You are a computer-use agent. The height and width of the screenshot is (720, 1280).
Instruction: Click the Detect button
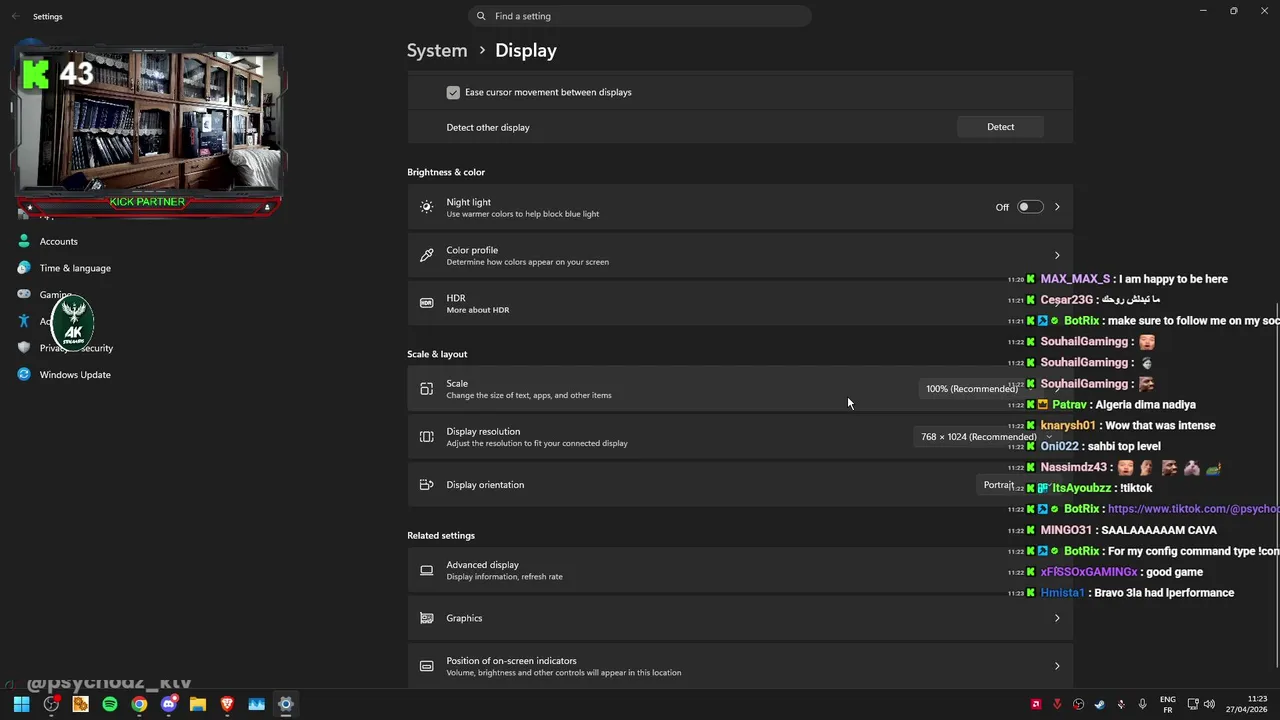(1000, 127)
